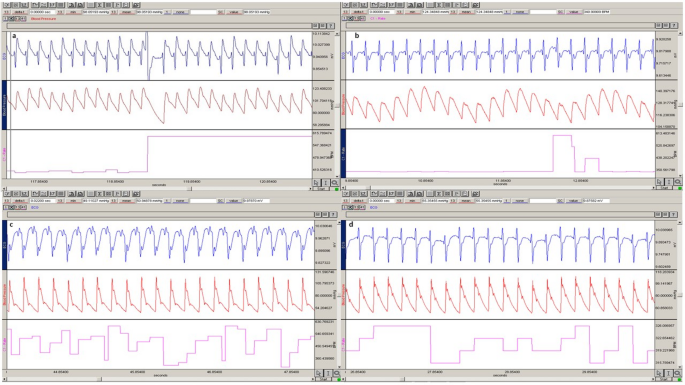The image size is (685, 385).
Task: Open the 'SC' channel selector in window a
Action: (x=221, y=12)
